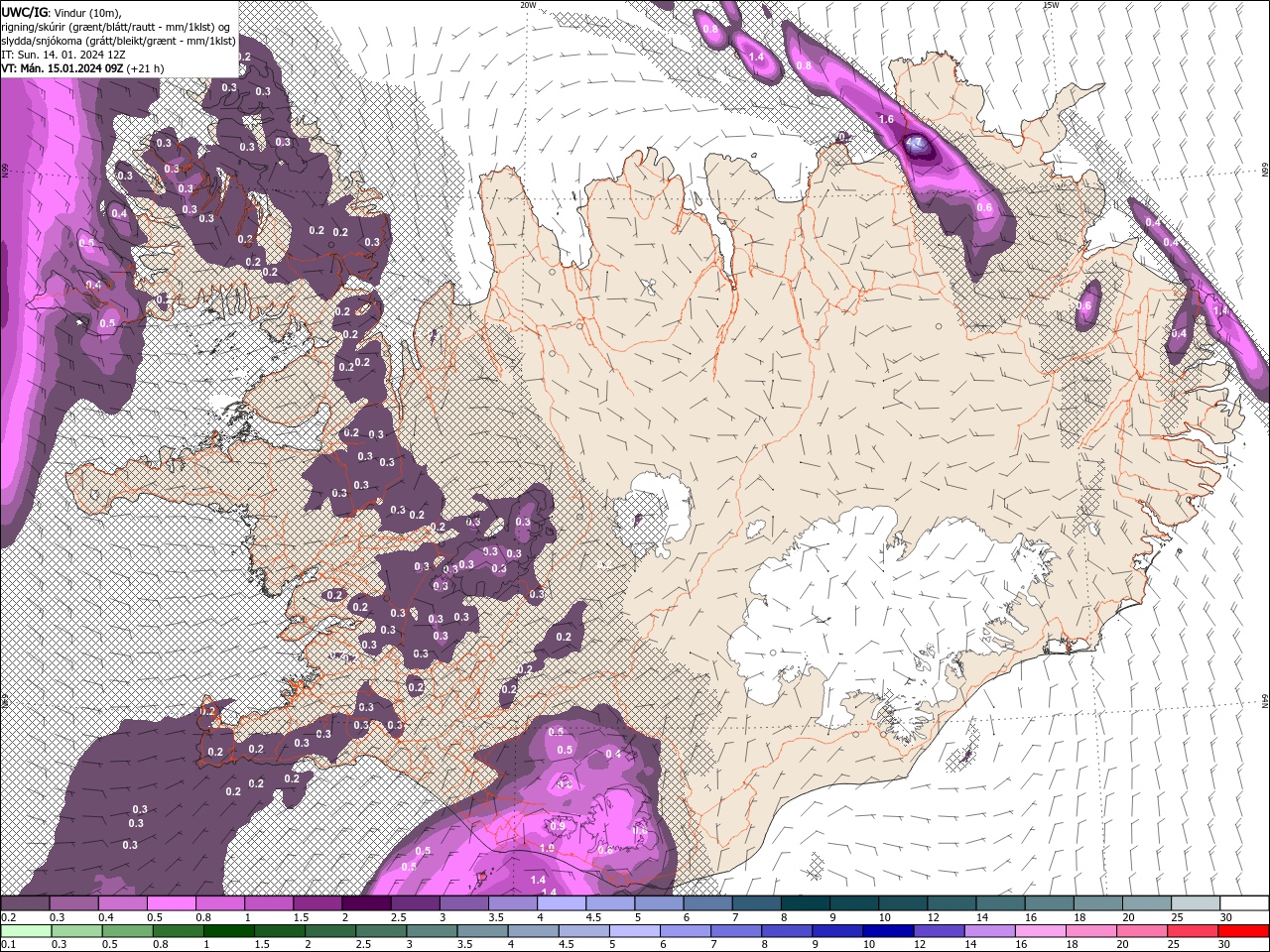The height and width of the screenshot is (952, 1270).
Task: Click the 'IT: Sun. 14. 01. 2024 12Z' line
Action: click(x=63, y=55)
